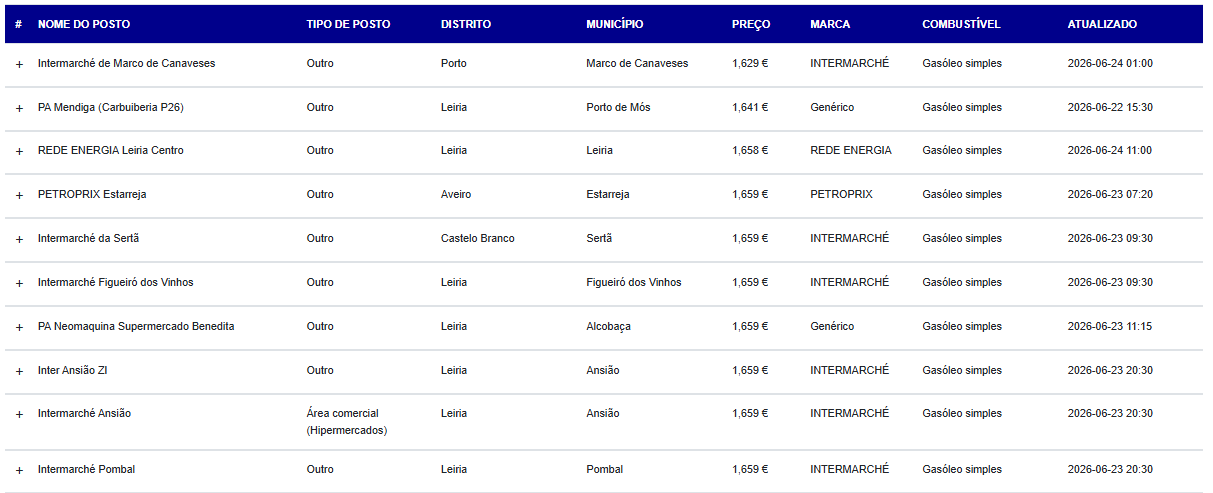Screen dimensions: 1213x493
Task: Click the ATUALIZADO column header
Action: coord(1102,24)
